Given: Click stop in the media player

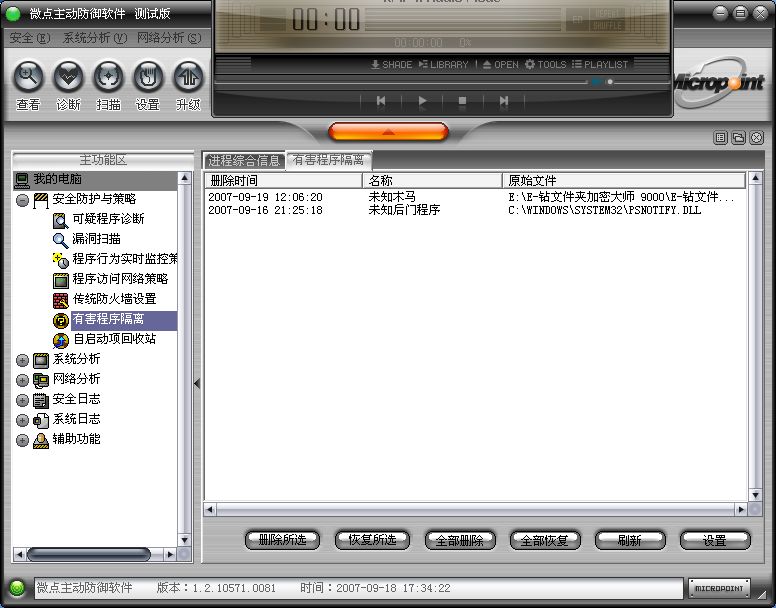Looking at the screenshot, I should 462,101.
